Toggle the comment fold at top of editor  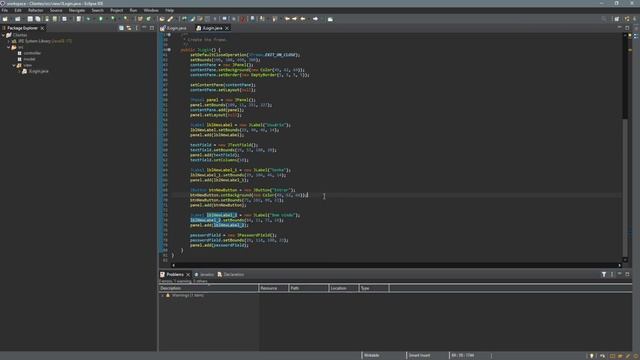pyautogui.click(x=169, y=35)
